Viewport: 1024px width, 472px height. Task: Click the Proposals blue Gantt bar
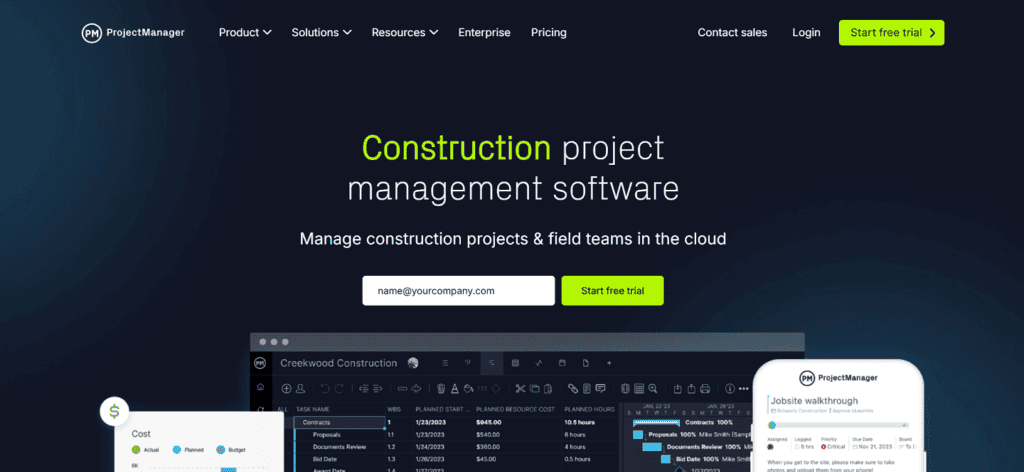pos(638,434)
